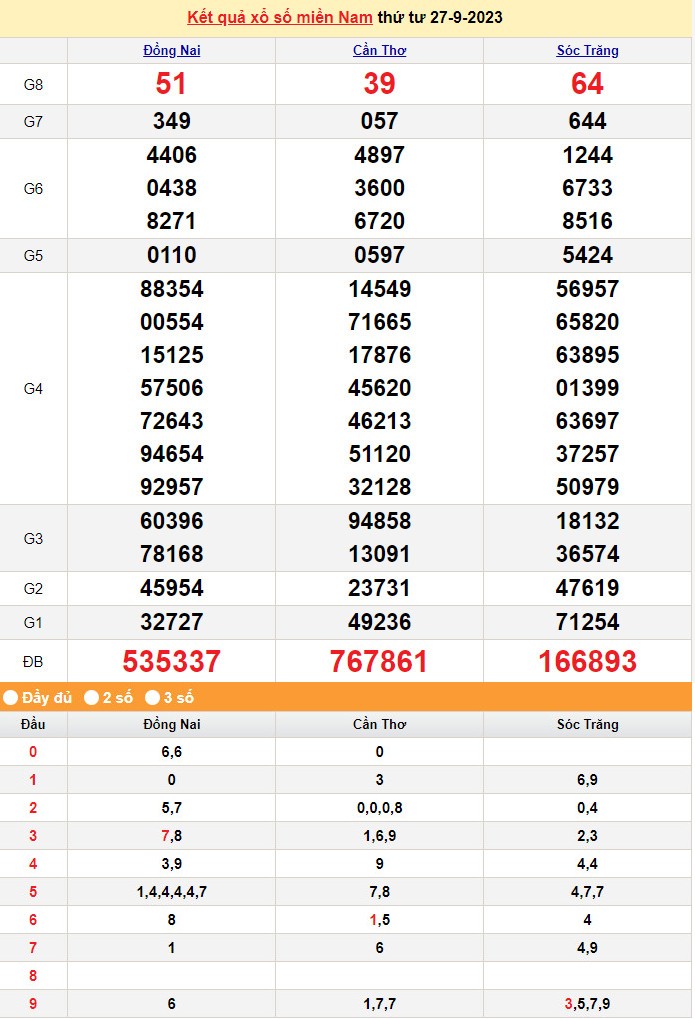Click the G1 number 32727
Viewport: 695px width, 1019px height.
pyautogui.click(x=171, y=622)
